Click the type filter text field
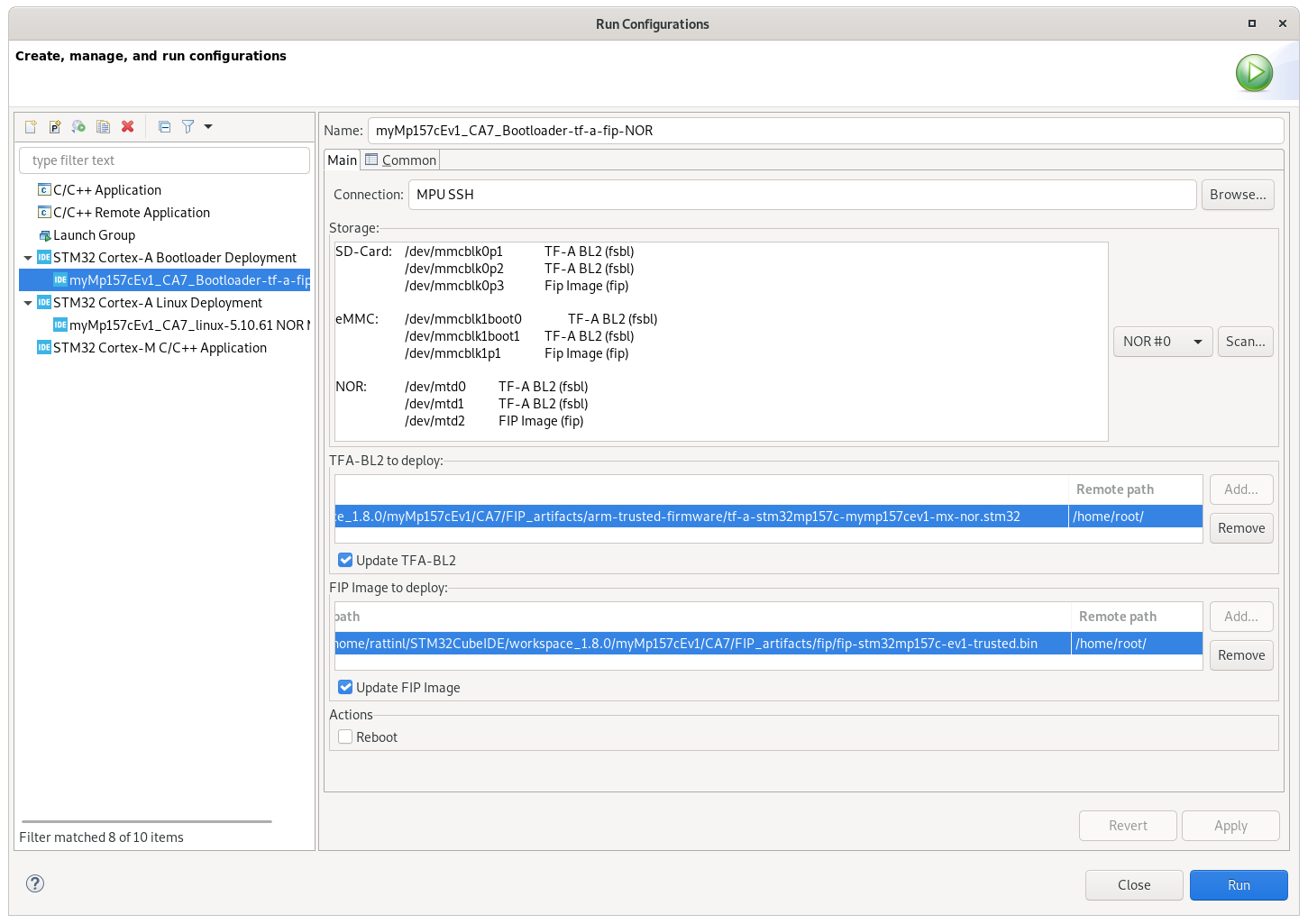Viewport: 1308px width, 924px height. click(164, 160)
